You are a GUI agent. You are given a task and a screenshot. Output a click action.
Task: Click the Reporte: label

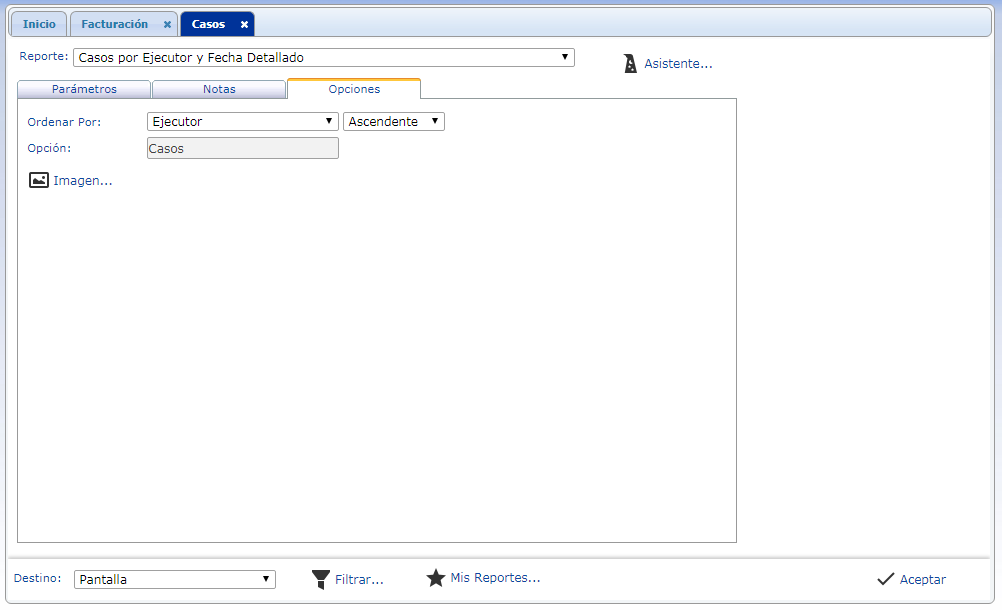[43, 56]
